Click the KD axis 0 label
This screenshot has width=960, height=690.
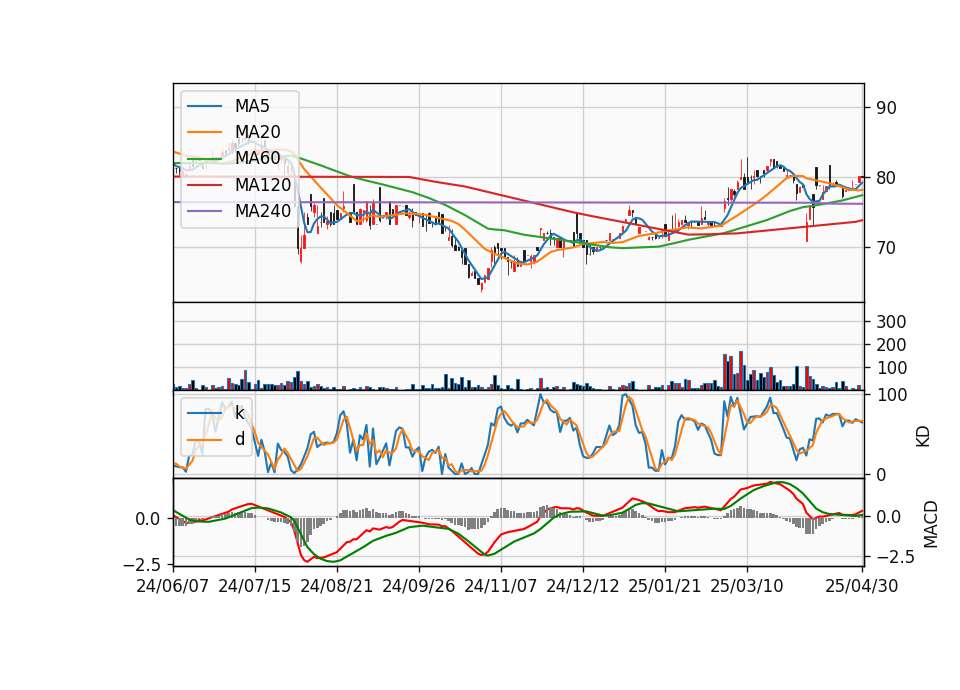(x=881, y=475)
